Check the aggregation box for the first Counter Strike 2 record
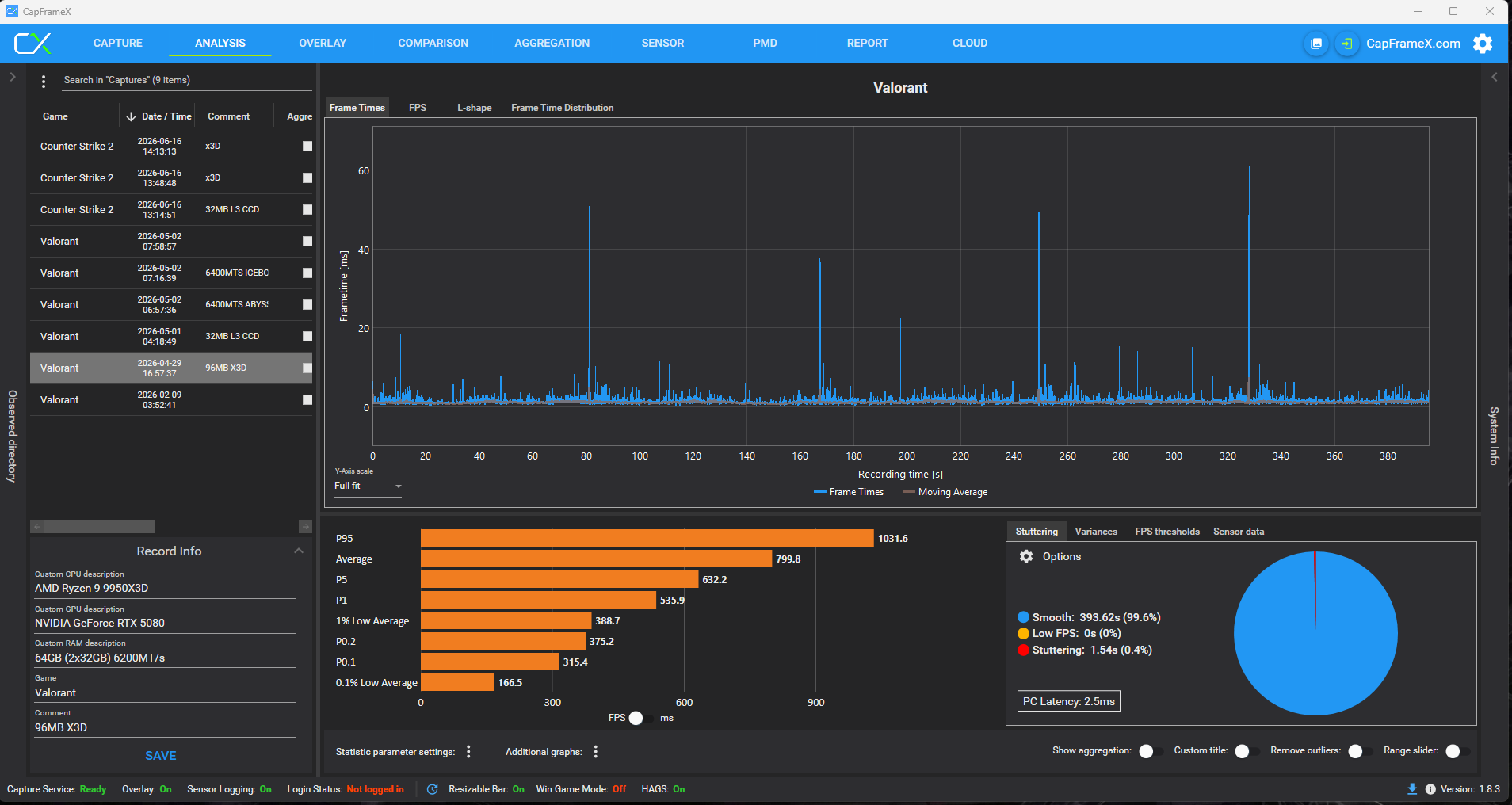Viewport: 1512px width, 805px height. (x=307, y=147)
